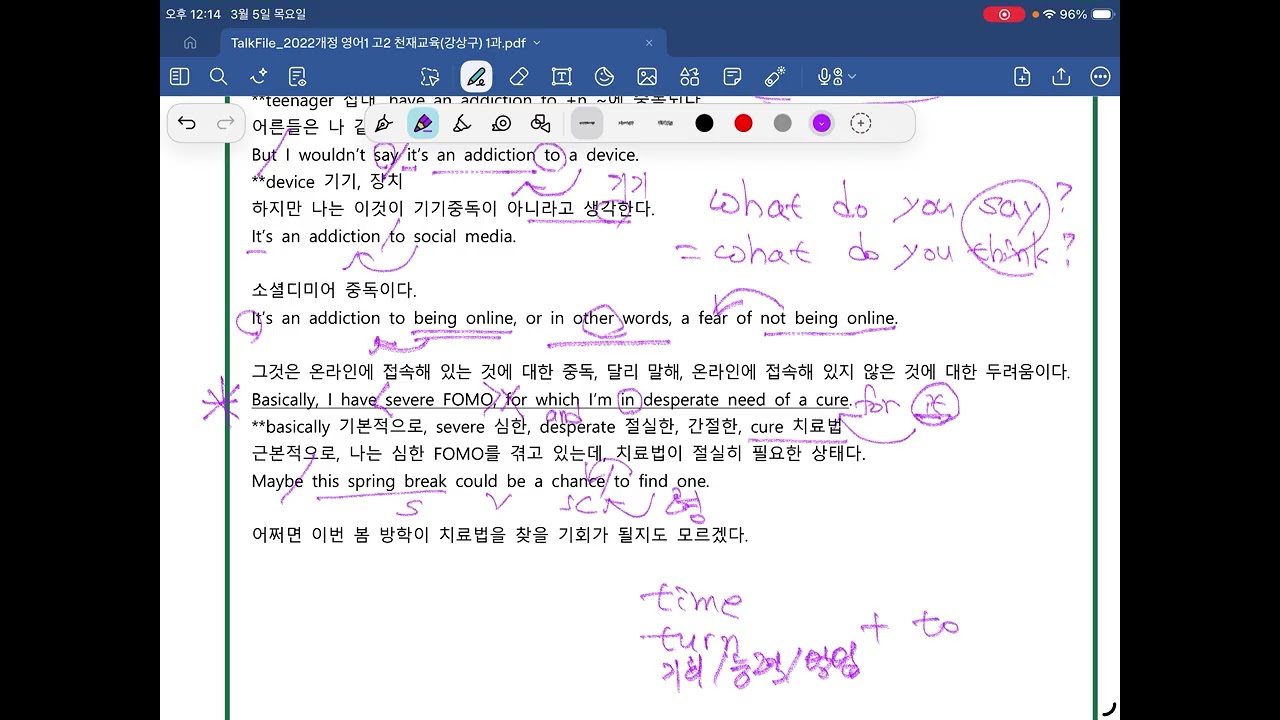Choose the highlighted brush pen style
This screenshot has width=1280, height=720.
pyautogui.click(x=422, y=123)
